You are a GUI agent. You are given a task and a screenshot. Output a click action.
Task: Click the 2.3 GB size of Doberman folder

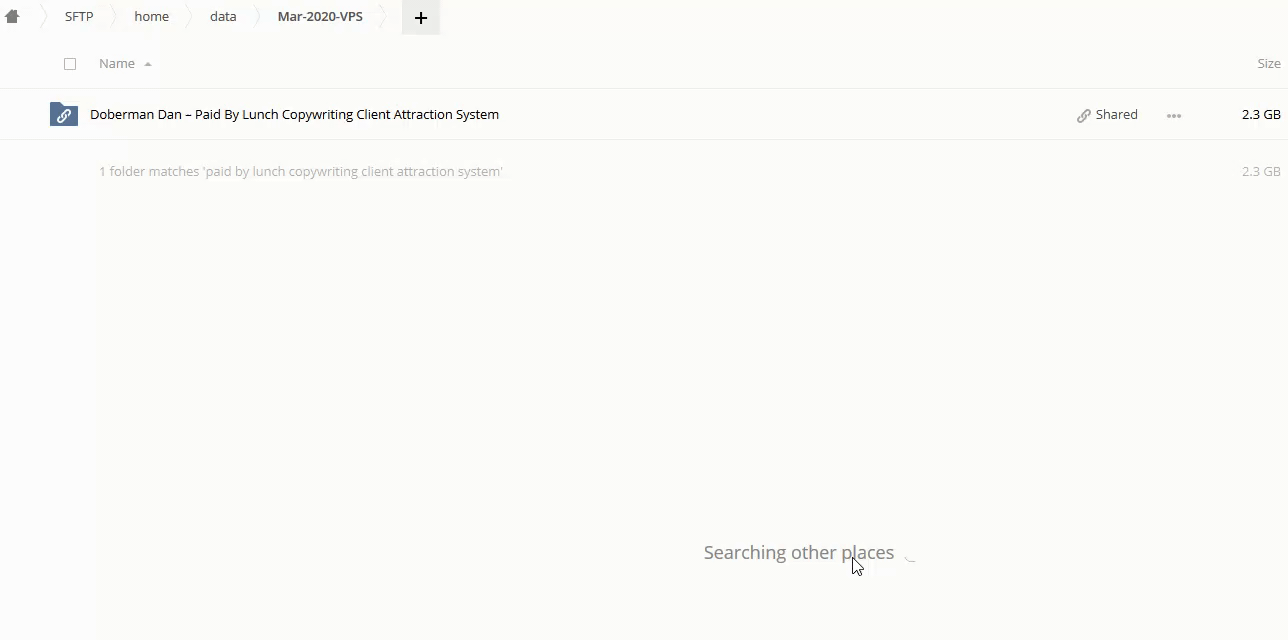point(1261,115)
